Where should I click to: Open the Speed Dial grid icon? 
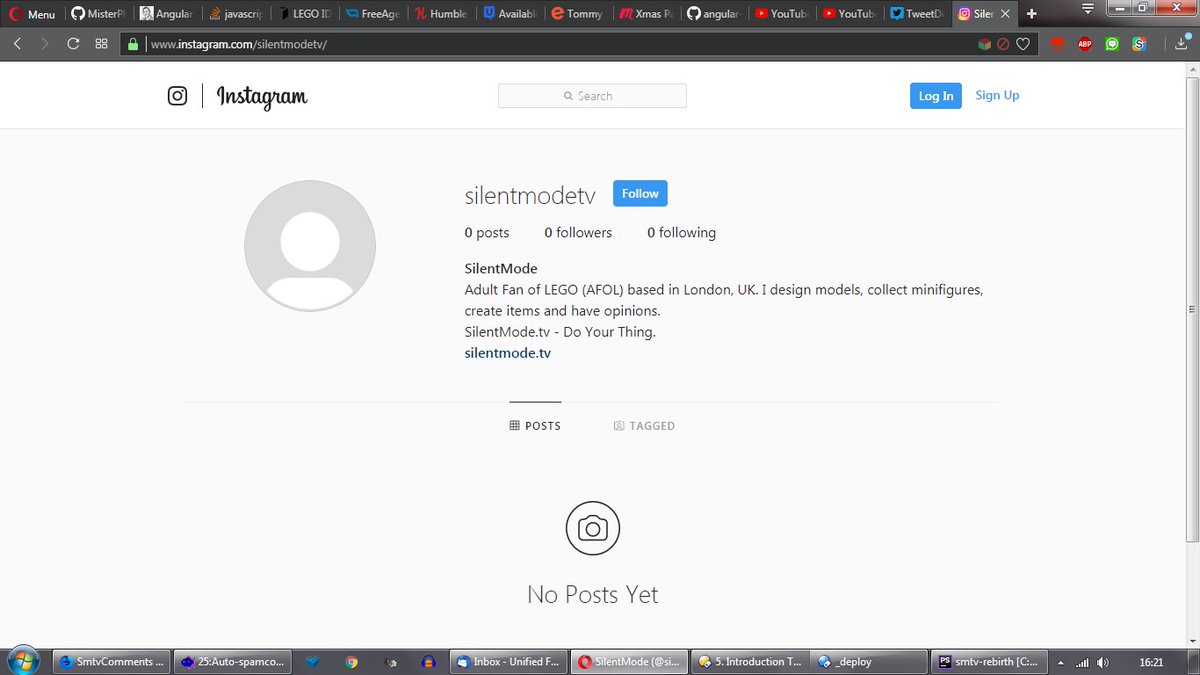click(101, 44)
